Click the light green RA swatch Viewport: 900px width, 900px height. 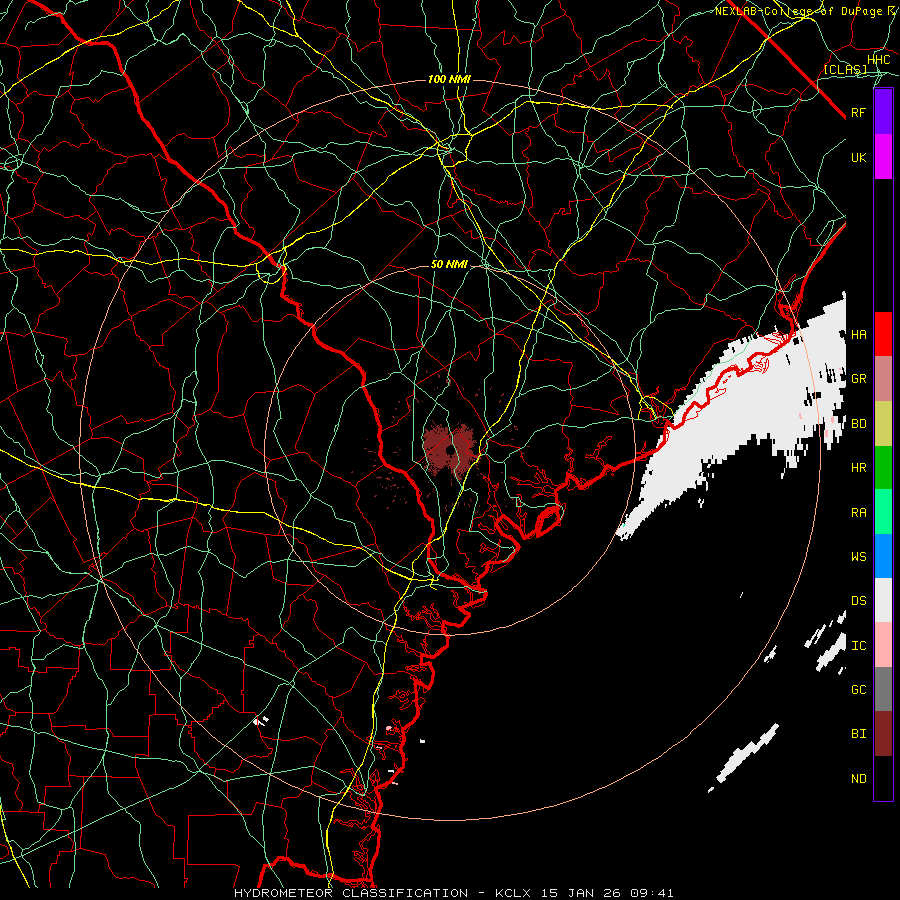coord(883,512)
